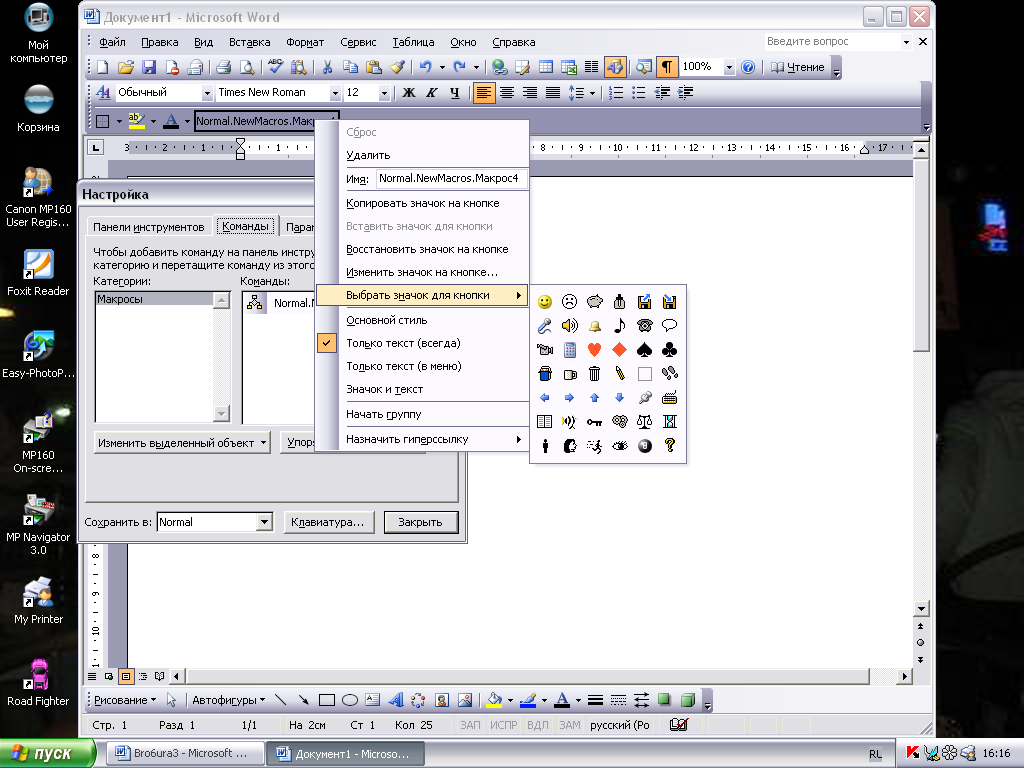Click the Word Help question mark icon
The image size is (1024, 768).
click(748, 67)
